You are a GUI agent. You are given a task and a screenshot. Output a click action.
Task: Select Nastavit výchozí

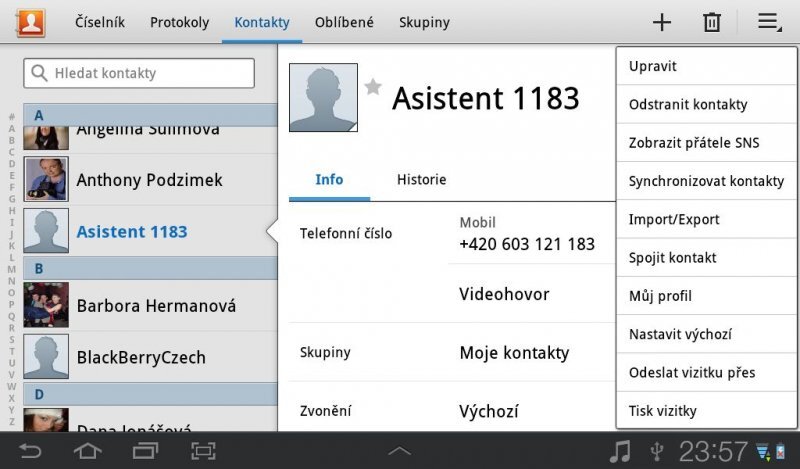[707, 334]
